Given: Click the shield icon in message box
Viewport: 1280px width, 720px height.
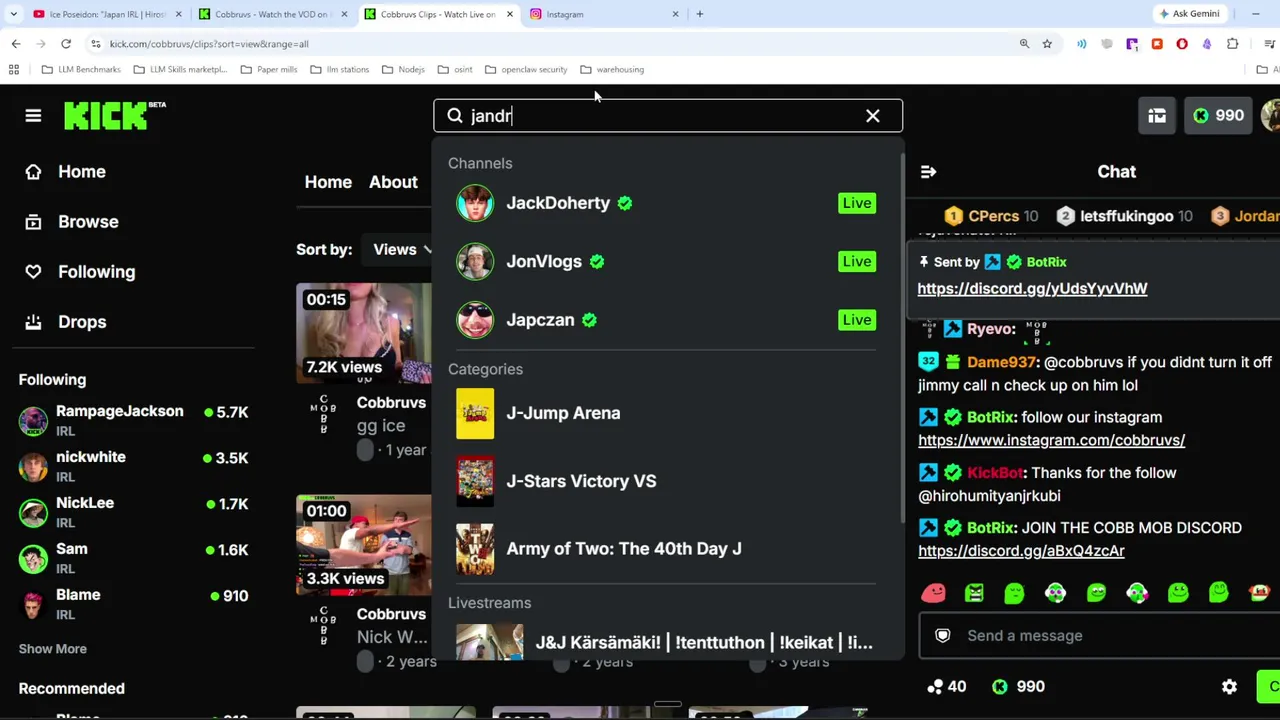Looking at the screenshot, I should tap(942, 636).
